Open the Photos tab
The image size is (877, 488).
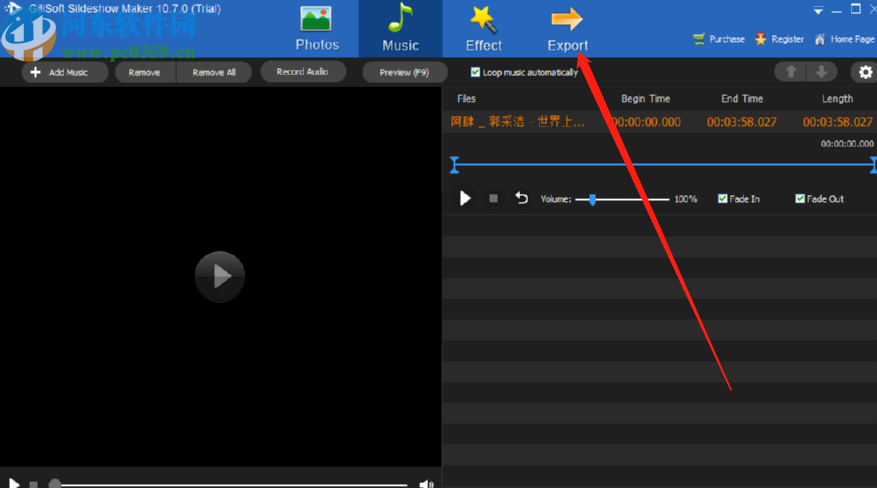pyautogui.click(x=317, y=29)
